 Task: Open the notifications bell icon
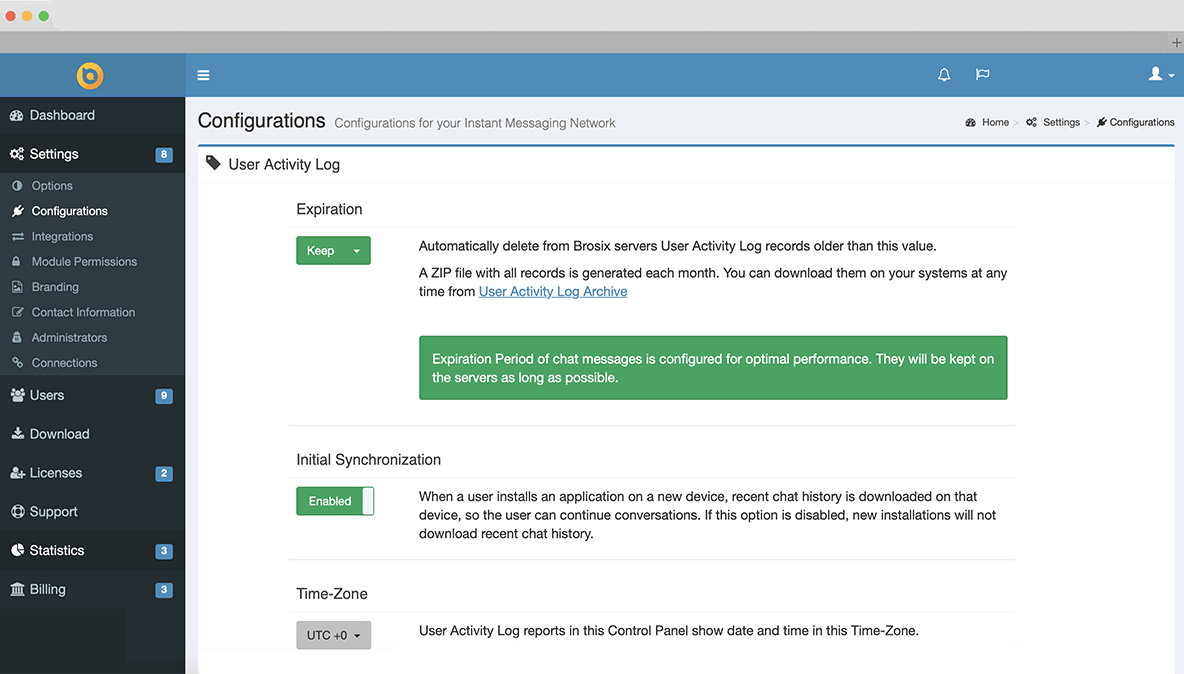point(944,74)
